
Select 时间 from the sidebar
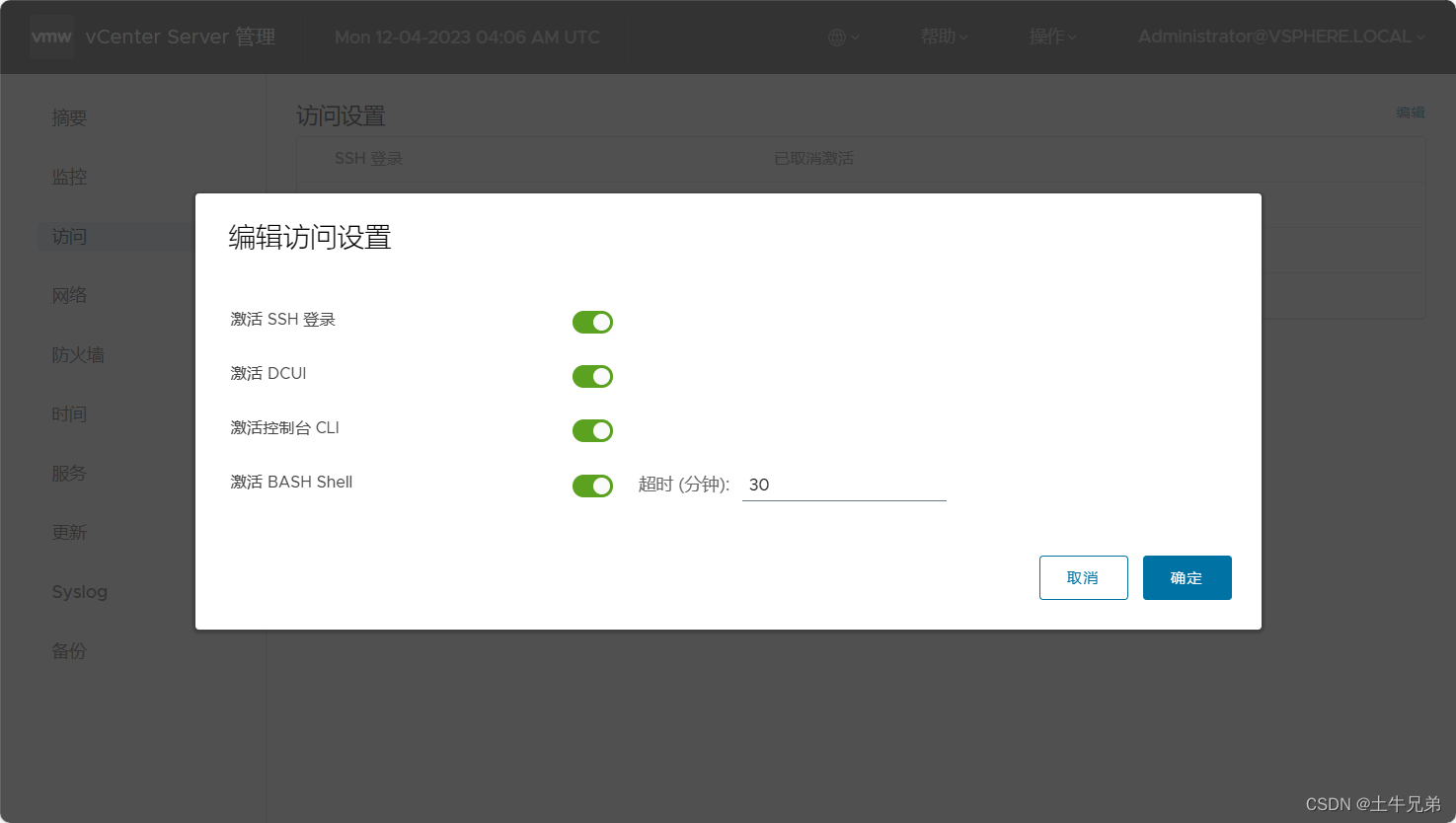(x=68, y=413)
